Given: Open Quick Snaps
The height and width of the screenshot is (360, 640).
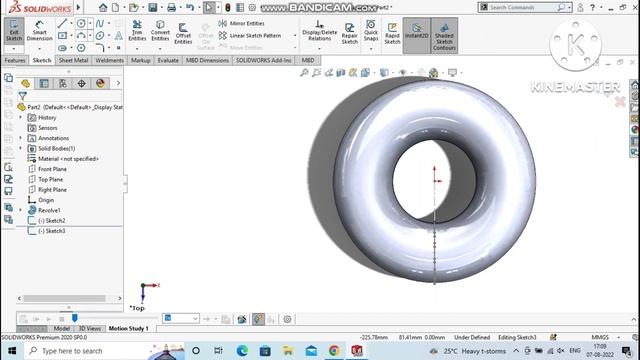Looking at the screenshot, I should 371,31.
